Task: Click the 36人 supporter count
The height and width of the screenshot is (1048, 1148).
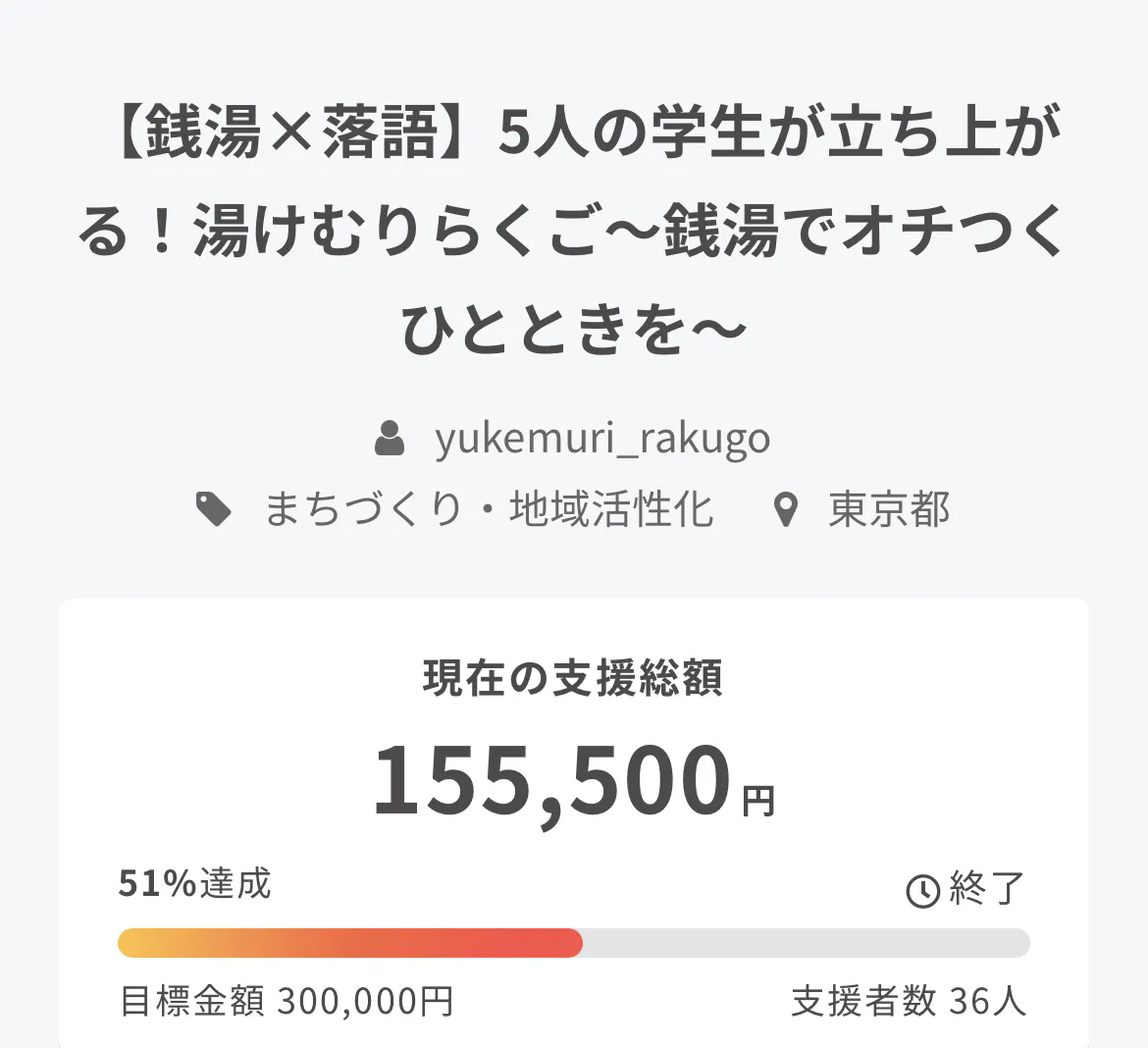Action: click(987, 1001)
